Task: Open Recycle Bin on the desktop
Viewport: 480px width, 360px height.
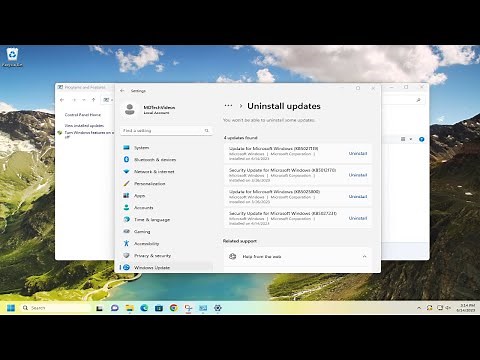Action: 12,57
